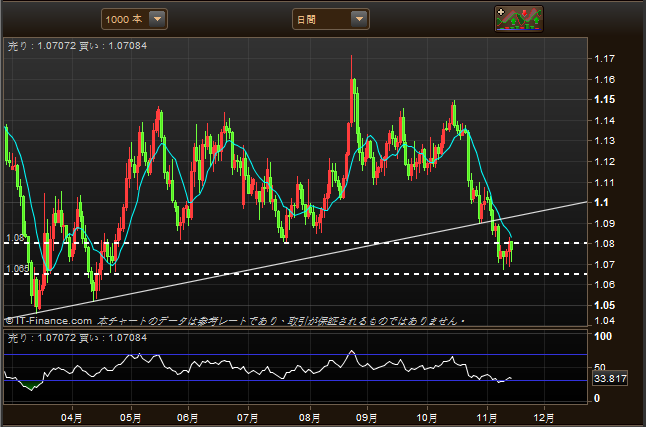Click the IT-Finance.com copyright text
The image size is (646, 427).
[49, 321]
